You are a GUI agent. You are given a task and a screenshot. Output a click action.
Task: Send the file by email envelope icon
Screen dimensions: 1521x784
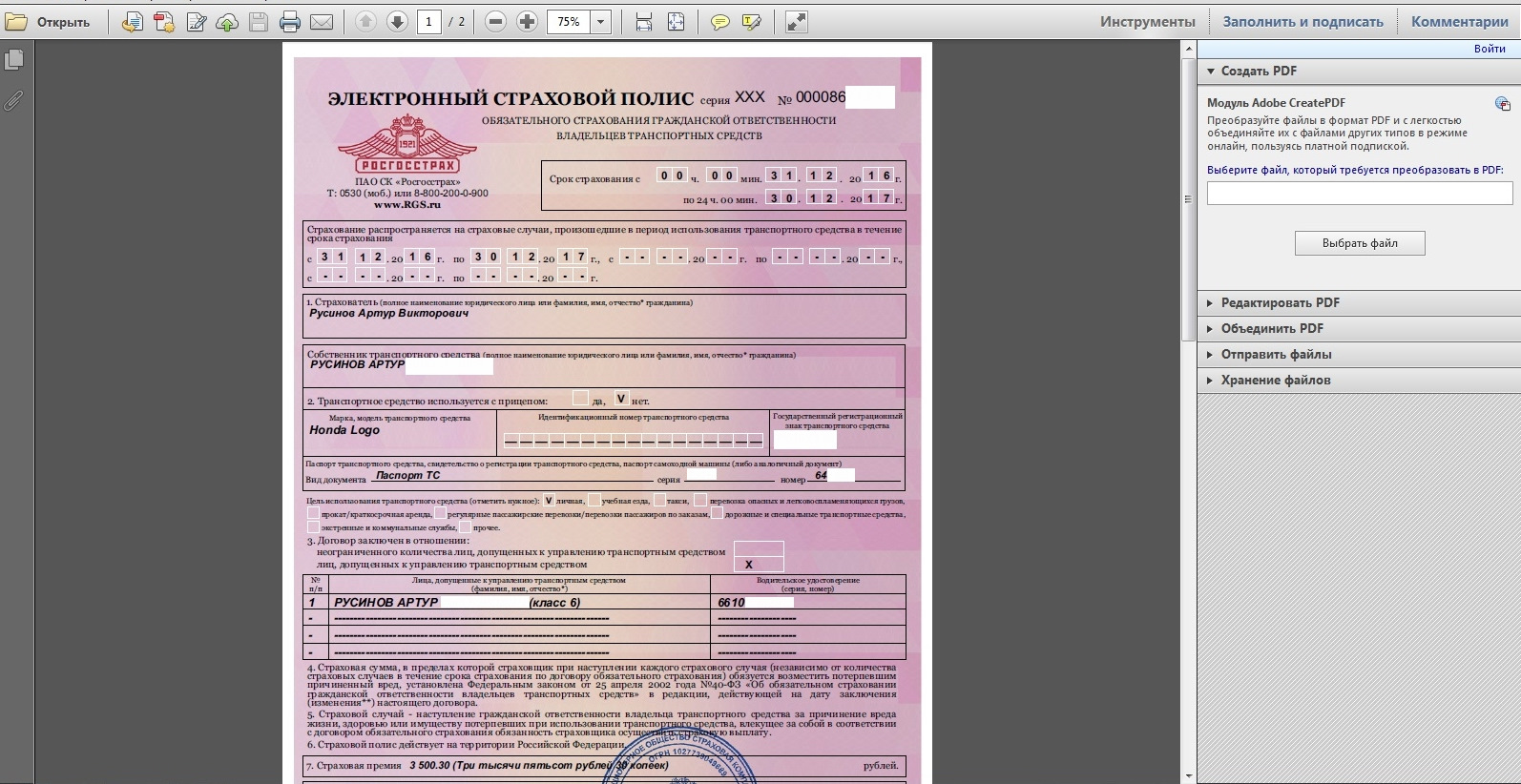point(322,22)
